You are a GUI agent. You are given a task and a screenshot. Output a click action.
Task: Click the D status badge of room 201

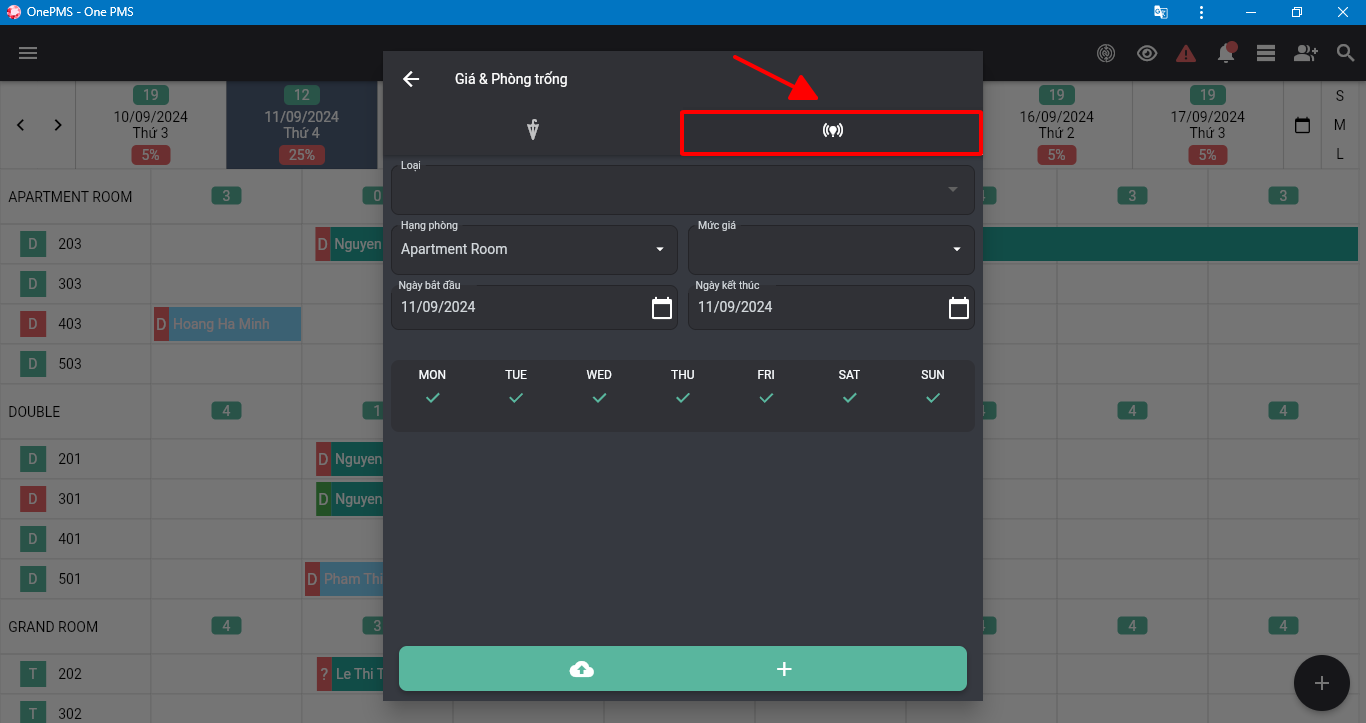[x=32, y=459]
